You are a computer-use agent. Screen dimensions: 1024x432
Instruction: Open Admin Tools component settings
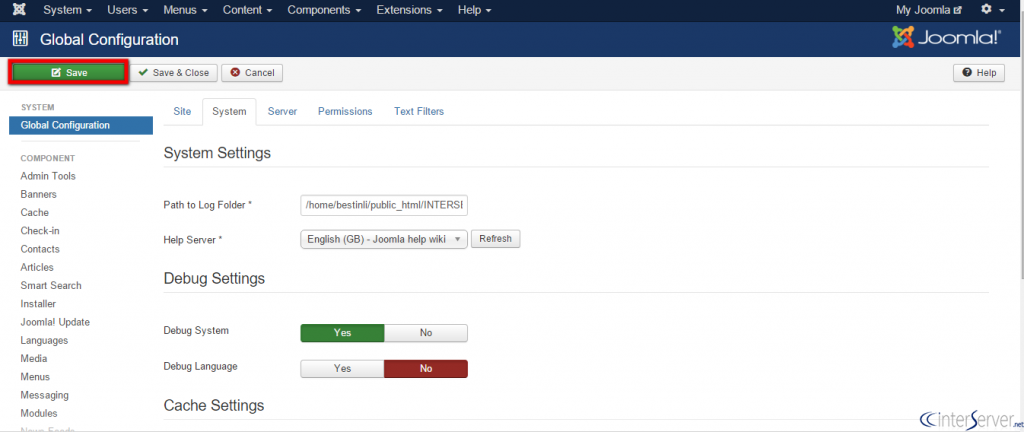point(48,176)
